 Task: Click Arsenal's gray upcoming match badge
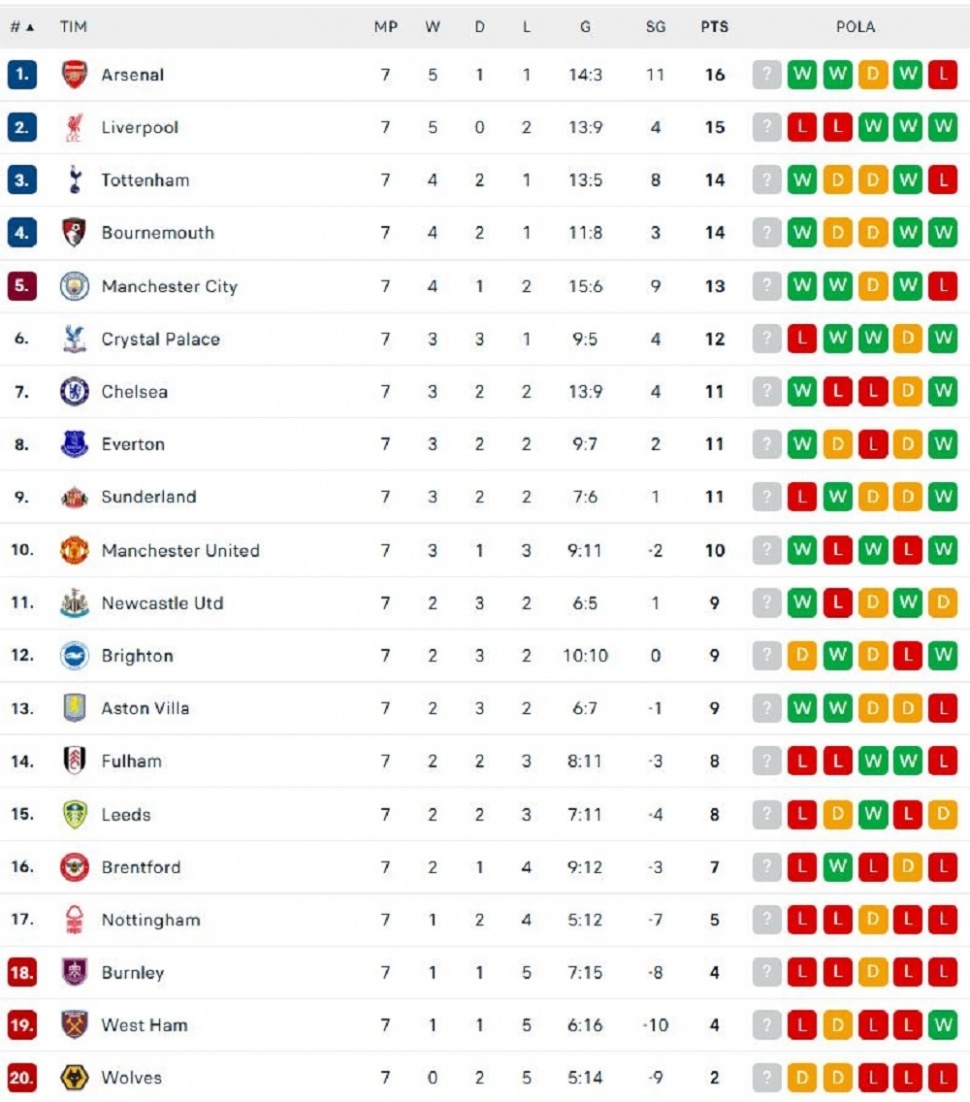click(767, 75)
